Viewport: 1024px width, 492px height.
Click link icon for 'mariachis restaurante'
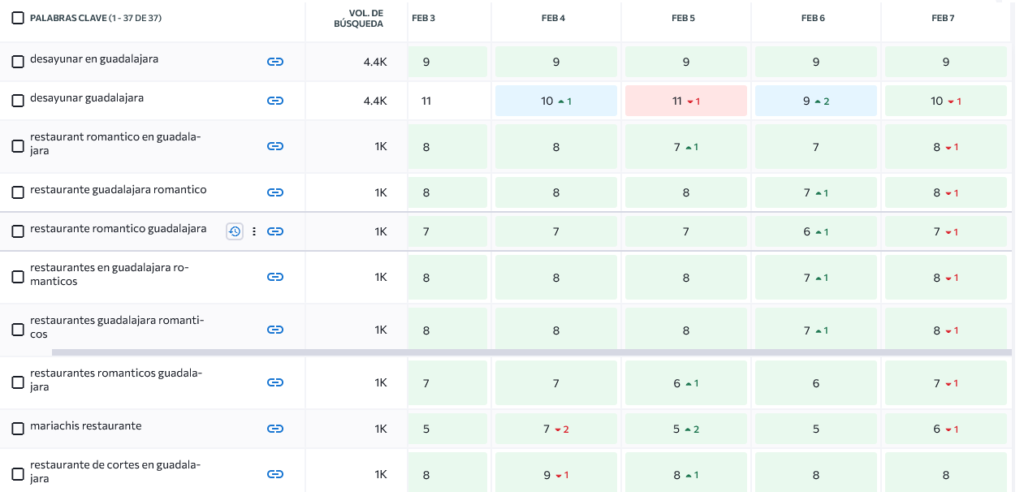click(275, 429)
